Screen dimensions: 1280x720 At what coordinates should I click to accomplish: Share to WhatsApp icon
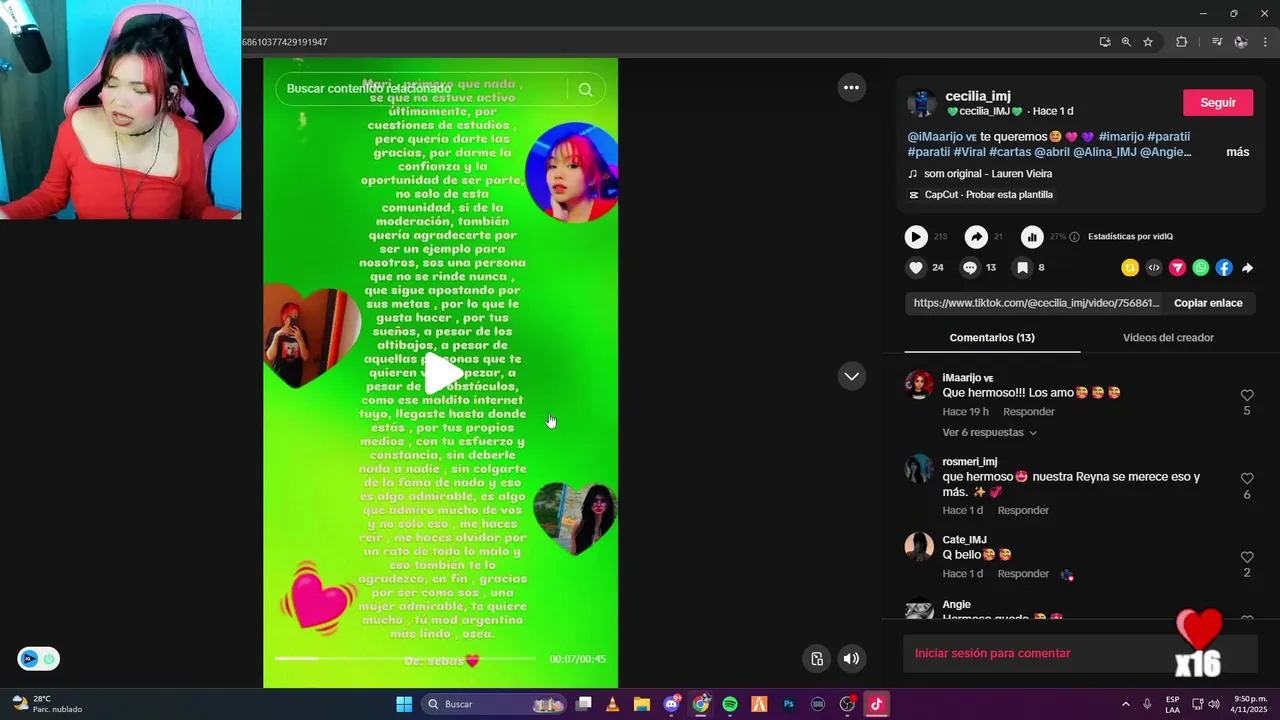point(1201,268)
